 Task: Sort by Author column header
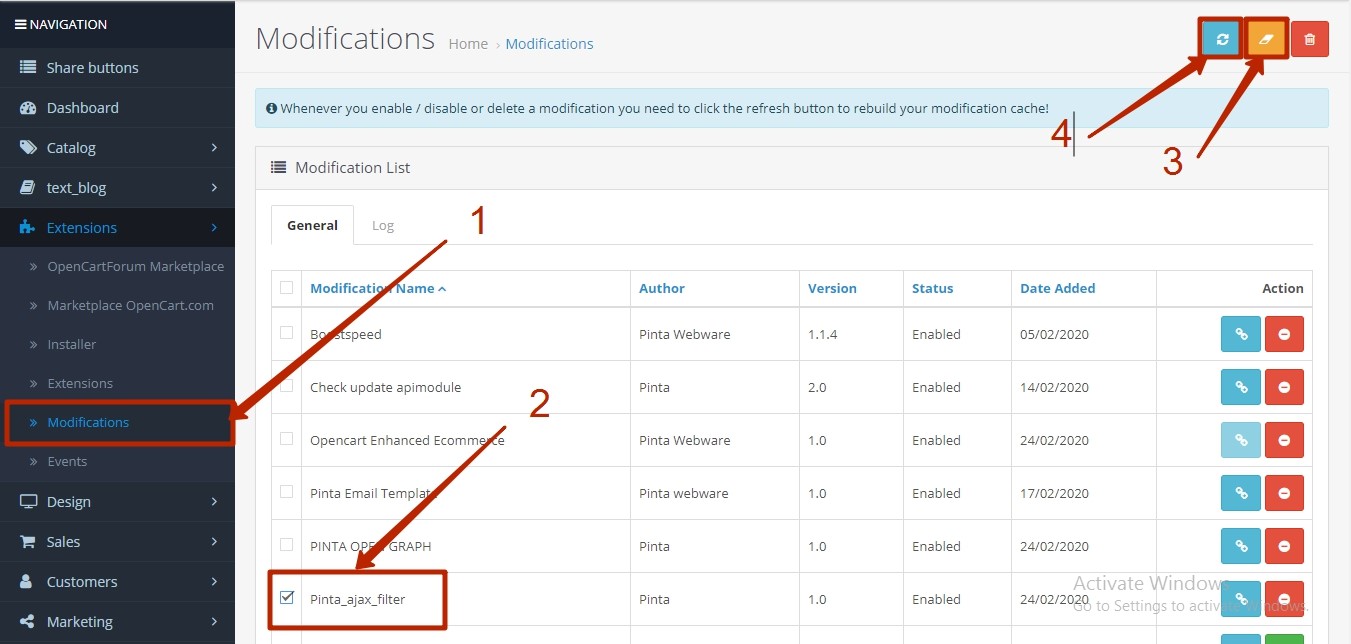662,288
